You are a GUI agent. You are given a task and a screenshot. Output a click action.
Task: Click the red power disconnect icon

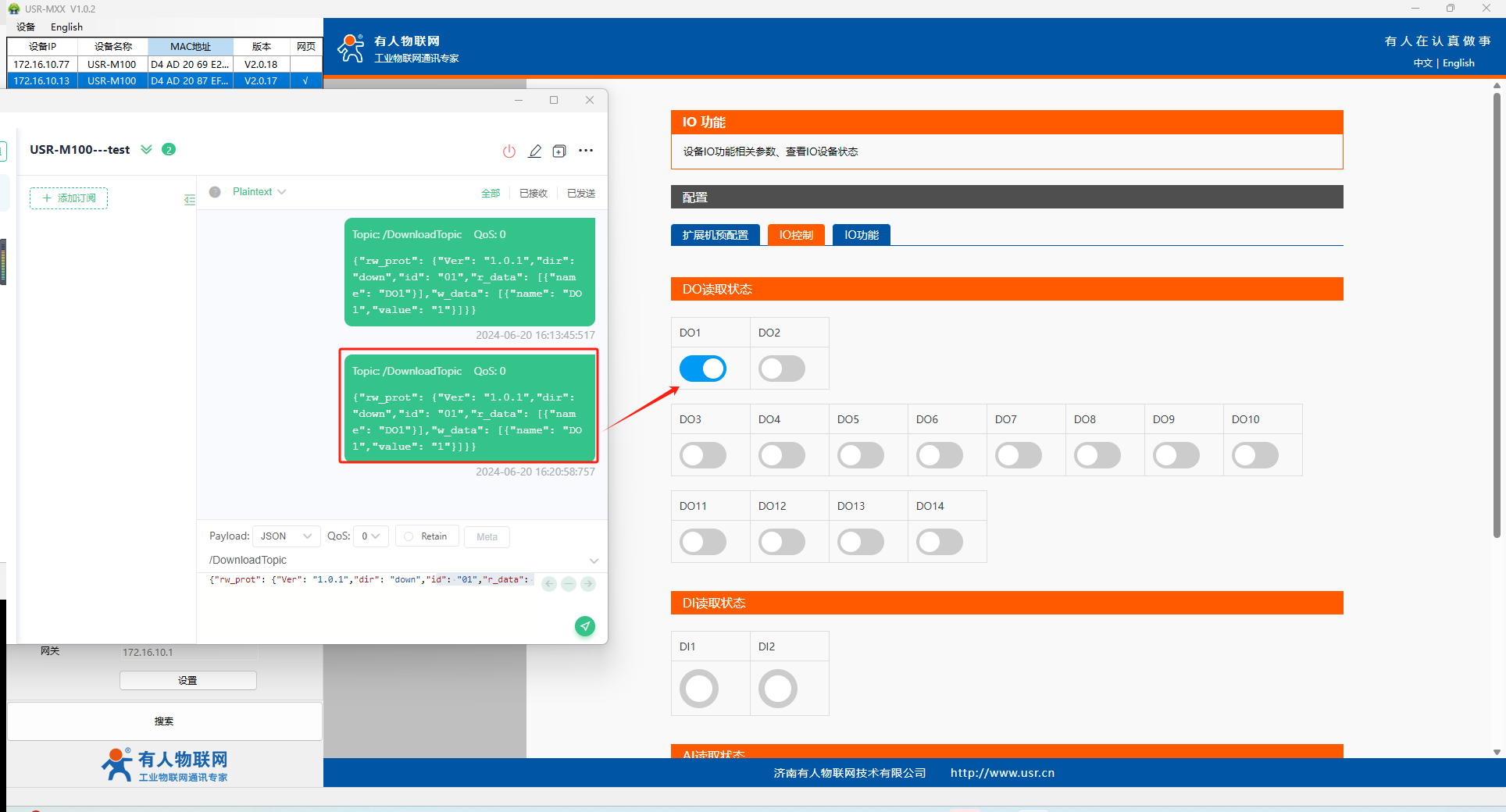509,151
